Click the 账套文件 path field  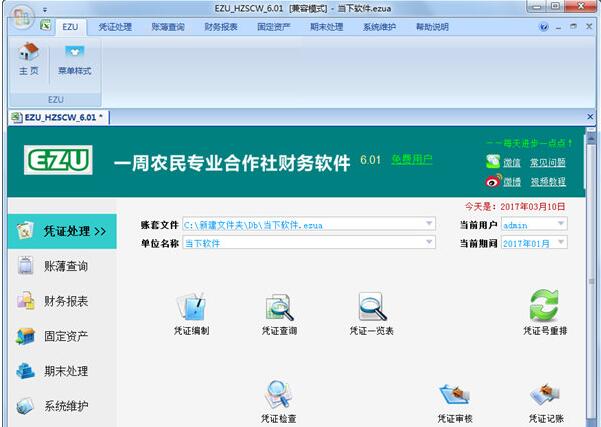309,224
